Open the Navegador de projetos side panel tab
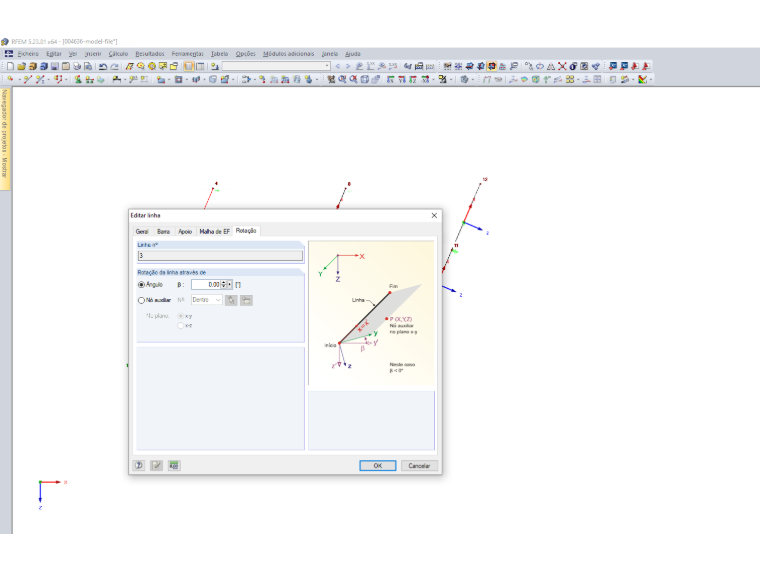Image resolution: width=760 pixels, height=570 pixels. 5,139
